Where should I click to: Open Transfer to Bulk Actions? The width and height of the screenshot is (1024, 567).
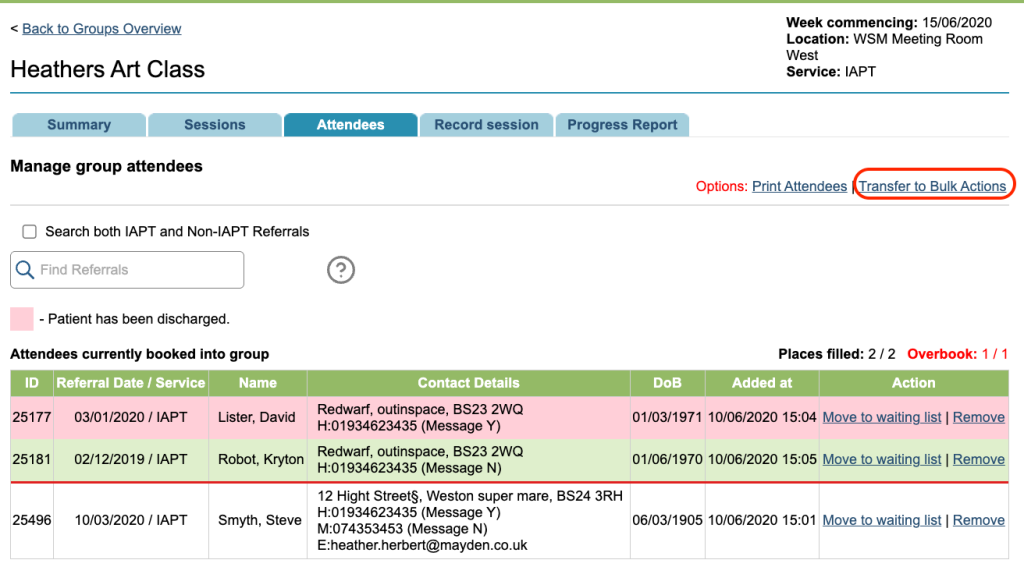(x=932, y=186)
